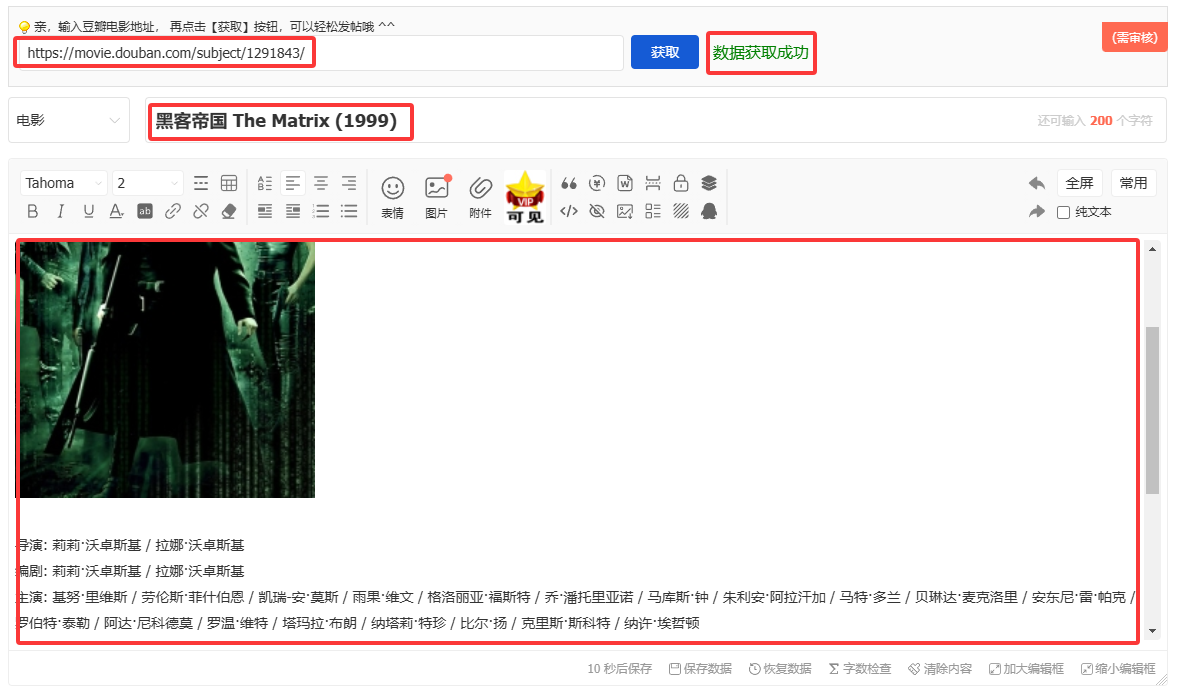Screen dimensions: 1177x693
Task: Float content left
Action: (x=265, y=212)
